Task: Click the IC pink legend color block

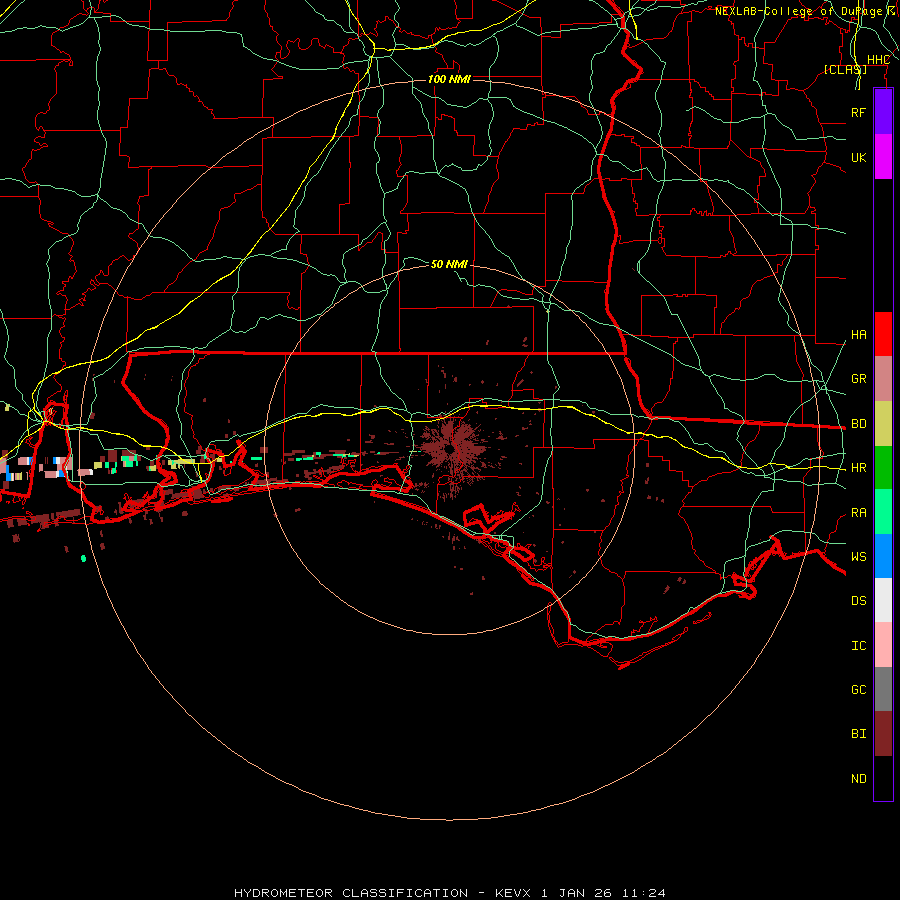Action: tap(883, 645)
